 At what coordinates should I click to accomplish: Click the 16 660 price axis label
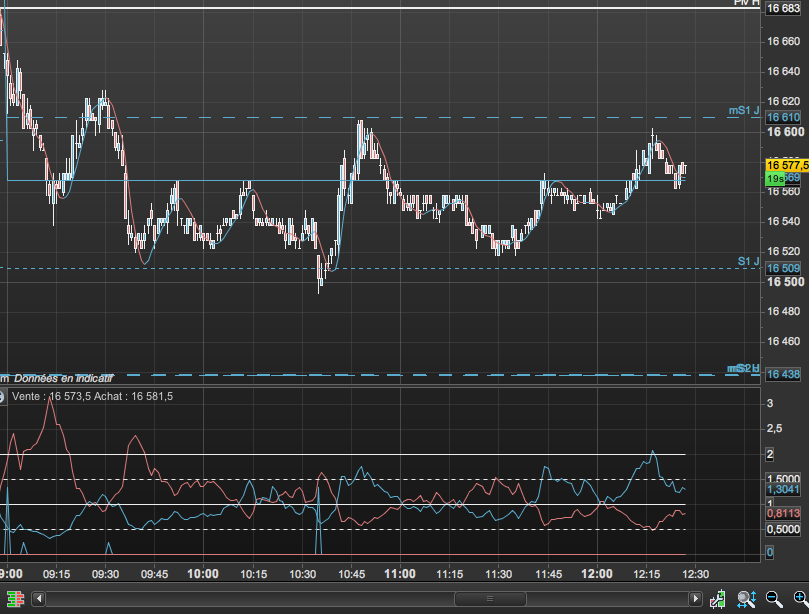pos(783,41)
